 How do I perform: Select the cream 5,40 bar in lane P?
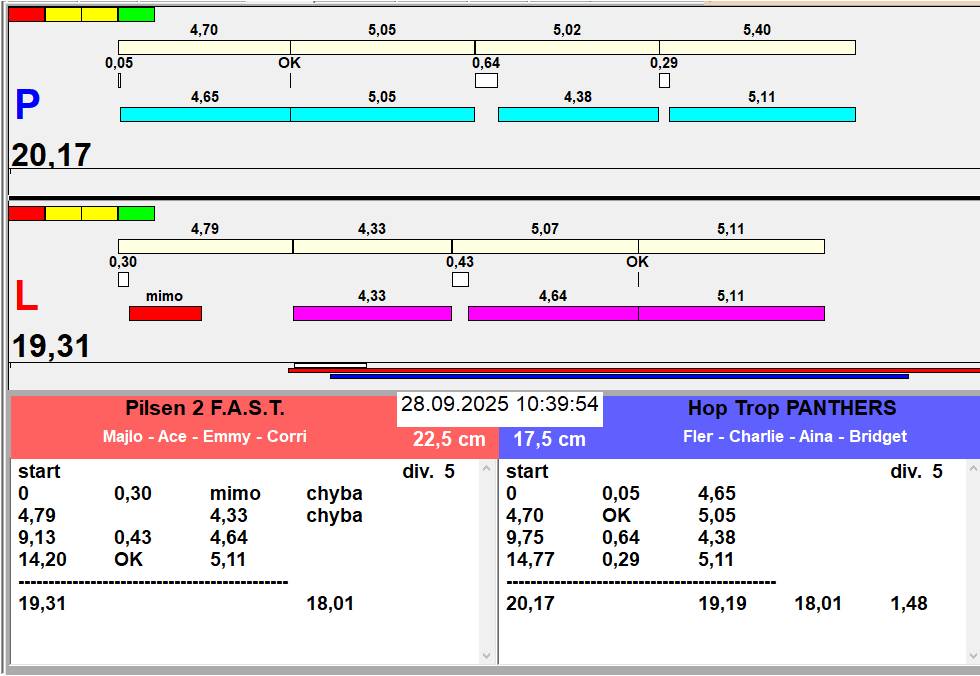758,47
